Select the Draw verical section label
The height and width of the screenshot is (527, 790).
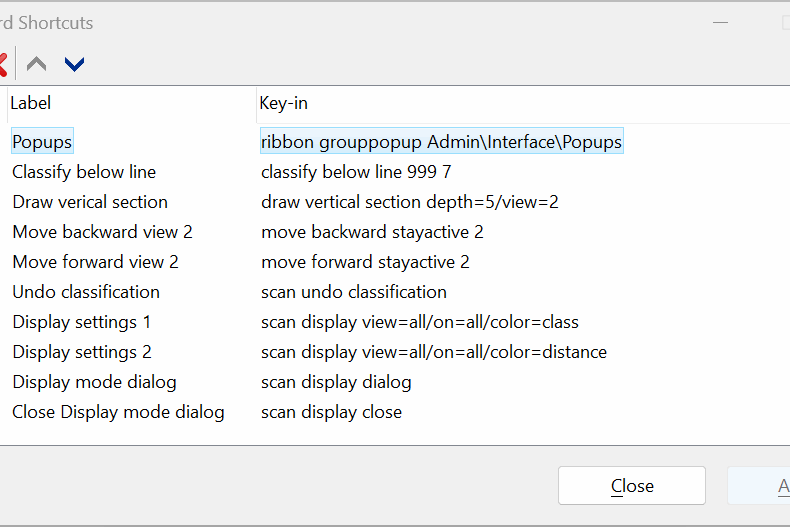(x=90, y=202)
